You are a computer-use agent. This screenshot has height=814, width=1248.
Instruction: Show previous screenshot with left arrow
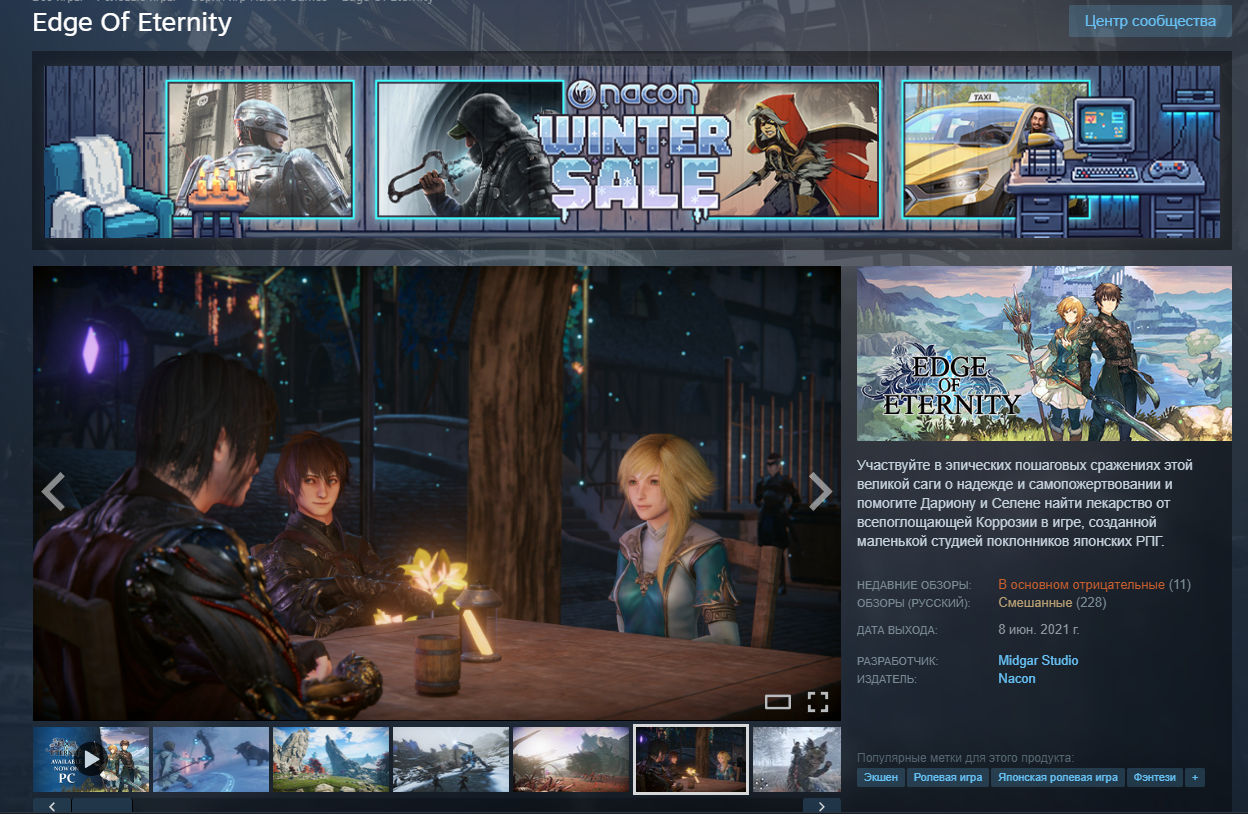click(53, 491)
